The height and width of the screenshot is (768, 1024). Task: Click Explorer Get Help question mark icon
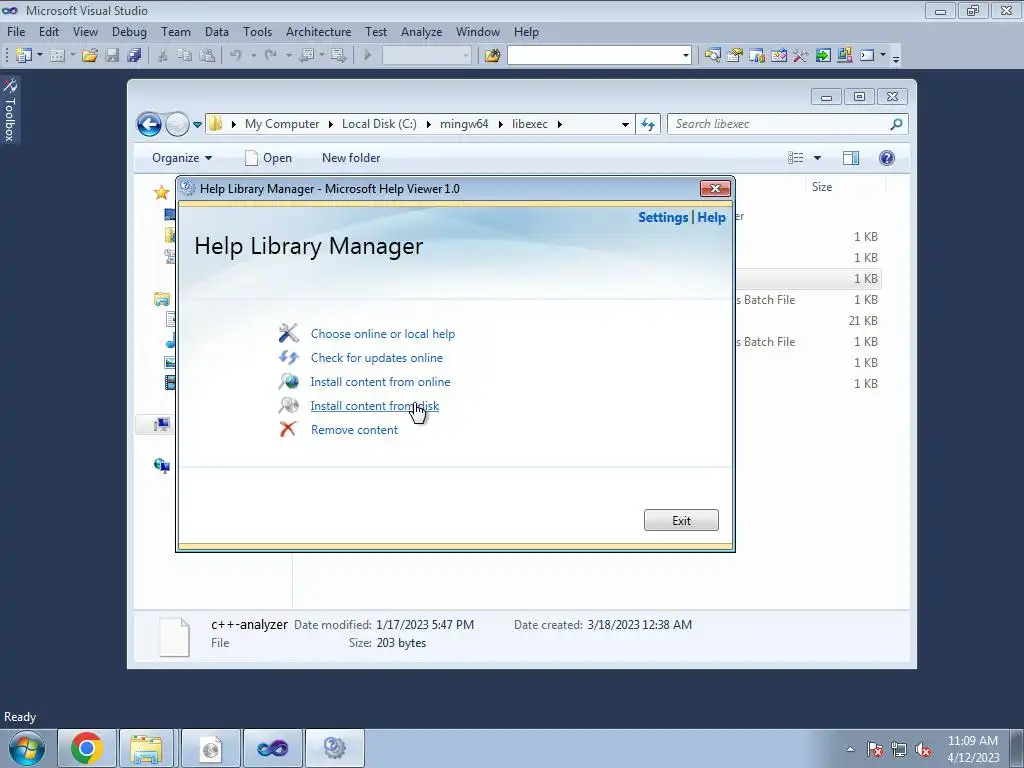pos(886,158)
